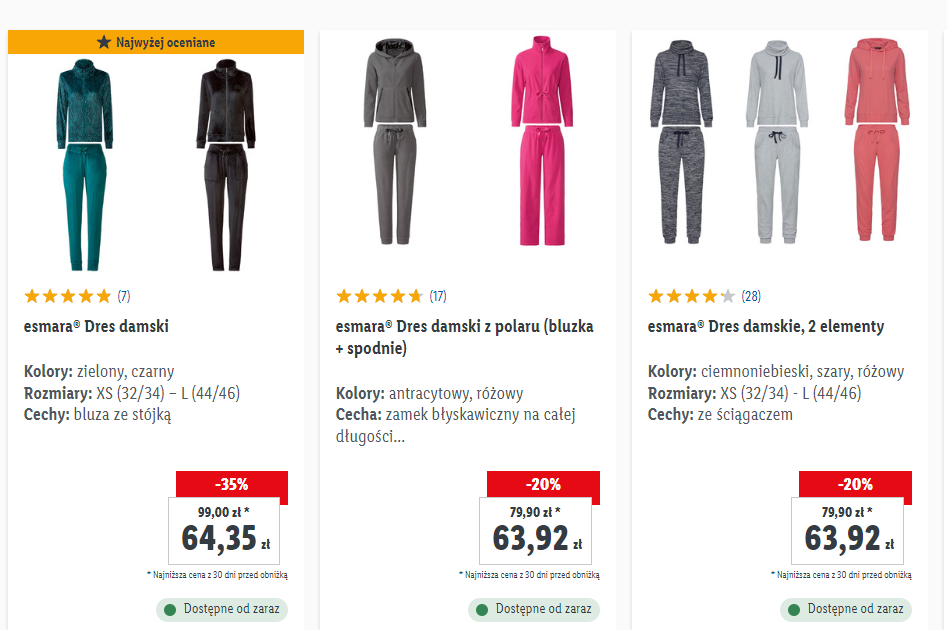
Task: Click the black velour tracksuit image
Action: tap(226, 164)
